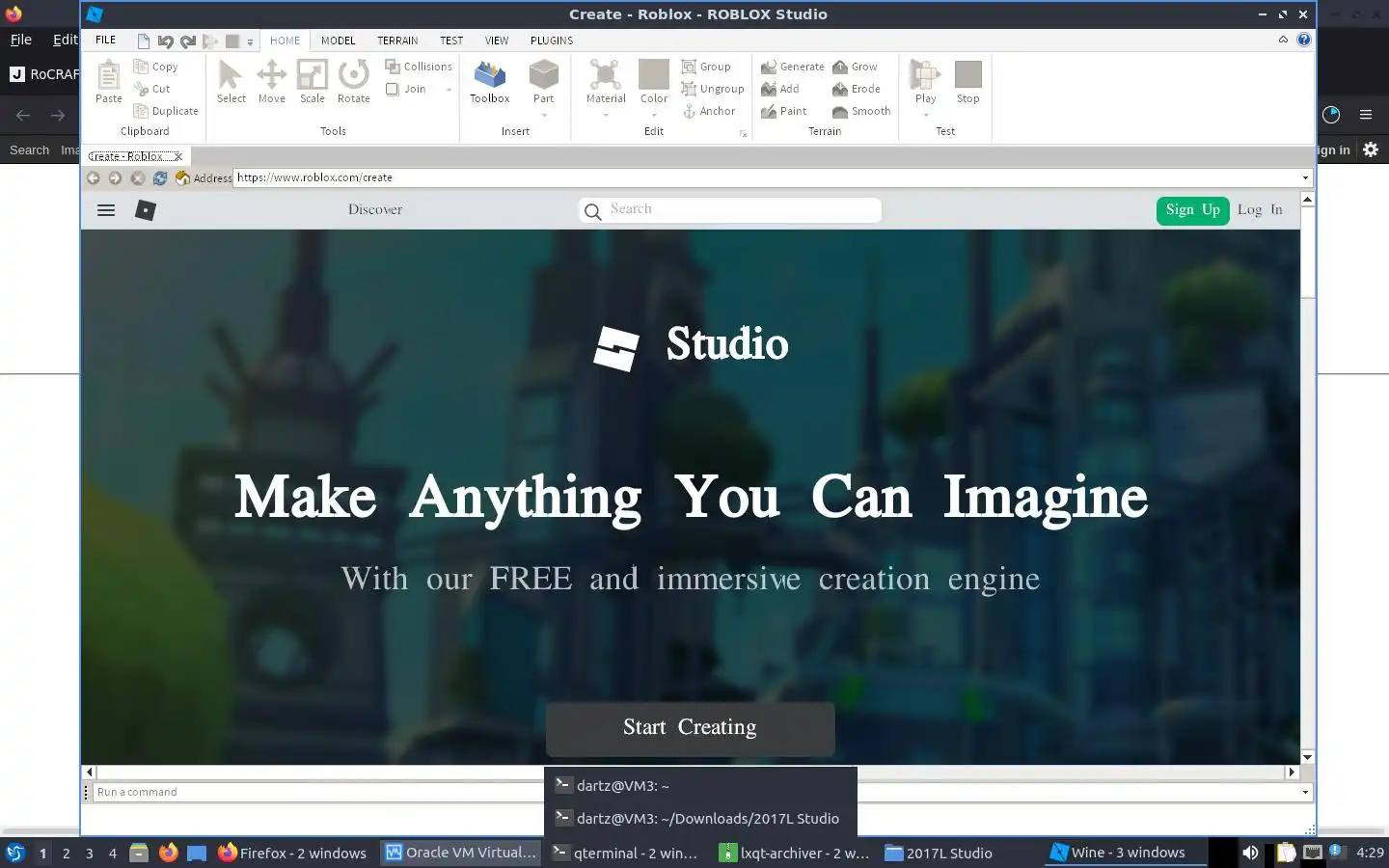The height and width of the screenshot is (868, 1389).
Task: Open the quick access toolbar customize arrow
Action: (250, 41)
